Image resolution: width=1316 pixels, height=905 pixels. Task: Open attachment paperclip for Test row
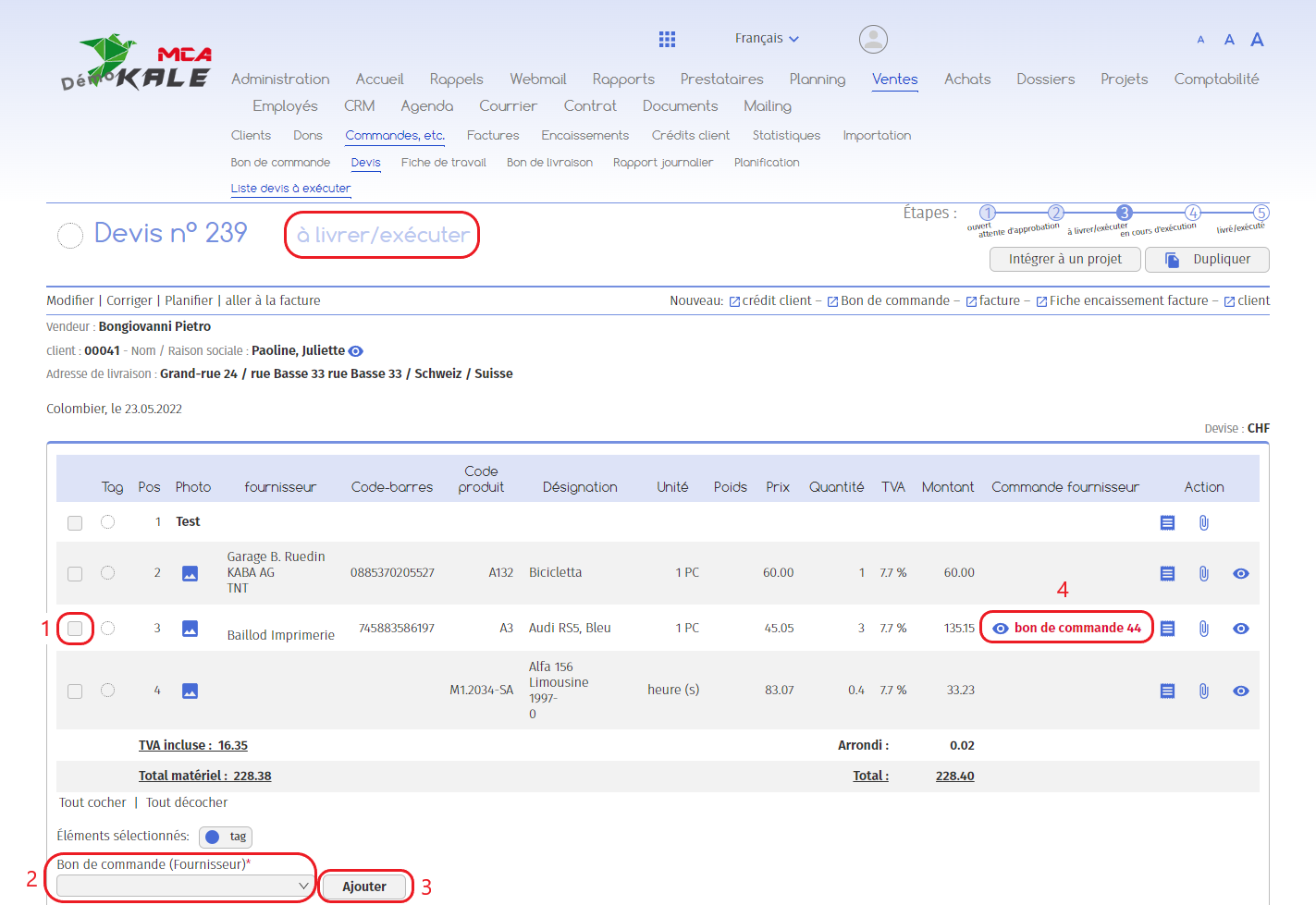tap(1203, 523)
